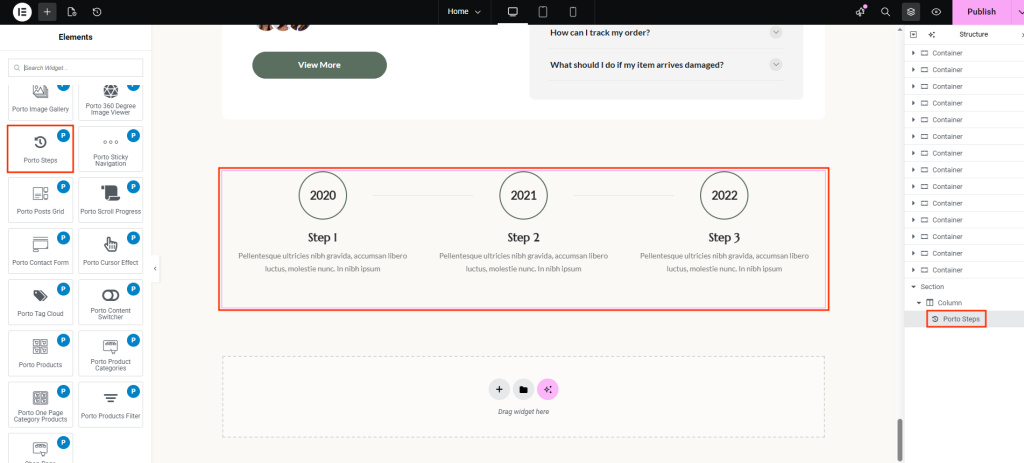Image resolution: width=1024 pixels, height=463 pixels.
Task: Open revision history in top bar
Action: pyautogui.click(x=97, y=12)
